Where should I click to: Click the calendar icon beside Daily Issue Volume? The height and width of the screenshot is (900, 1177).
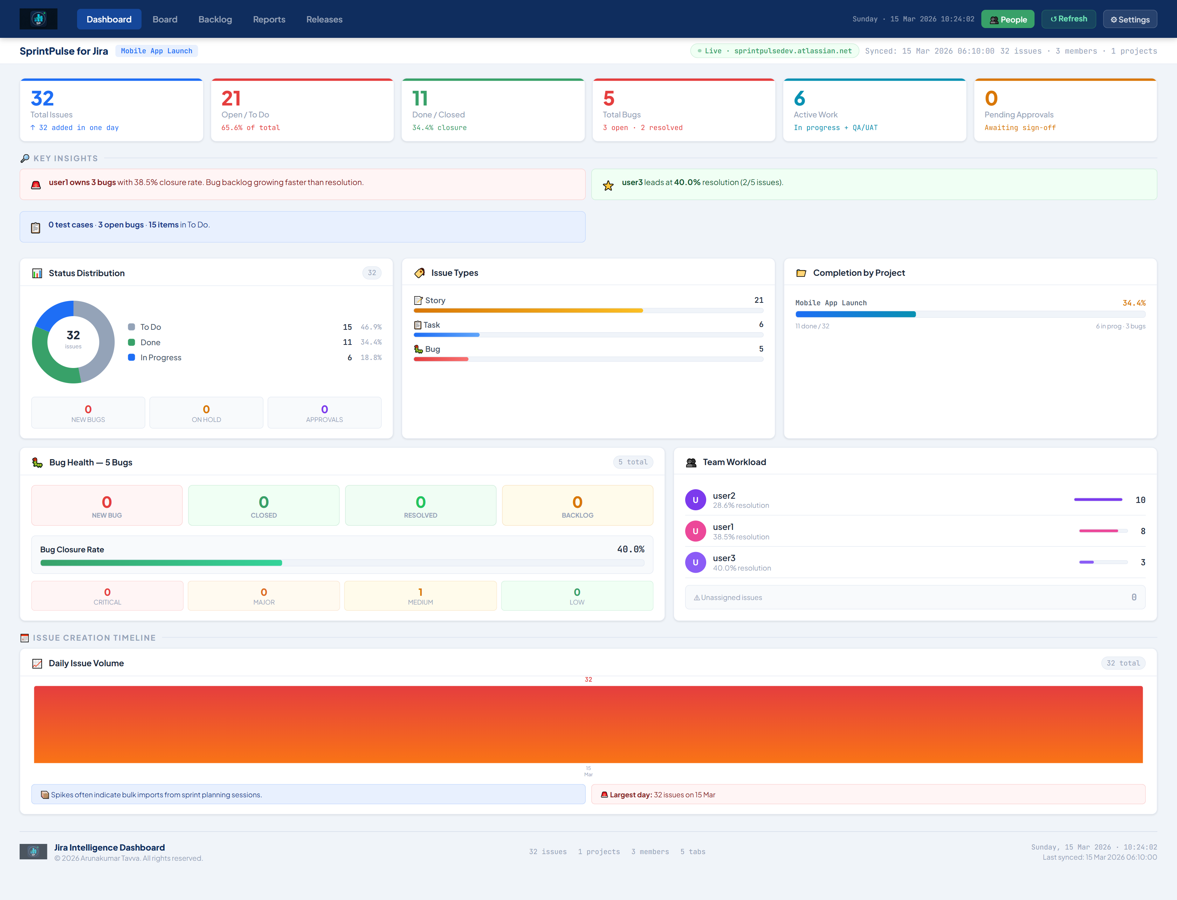coord(36,663)
